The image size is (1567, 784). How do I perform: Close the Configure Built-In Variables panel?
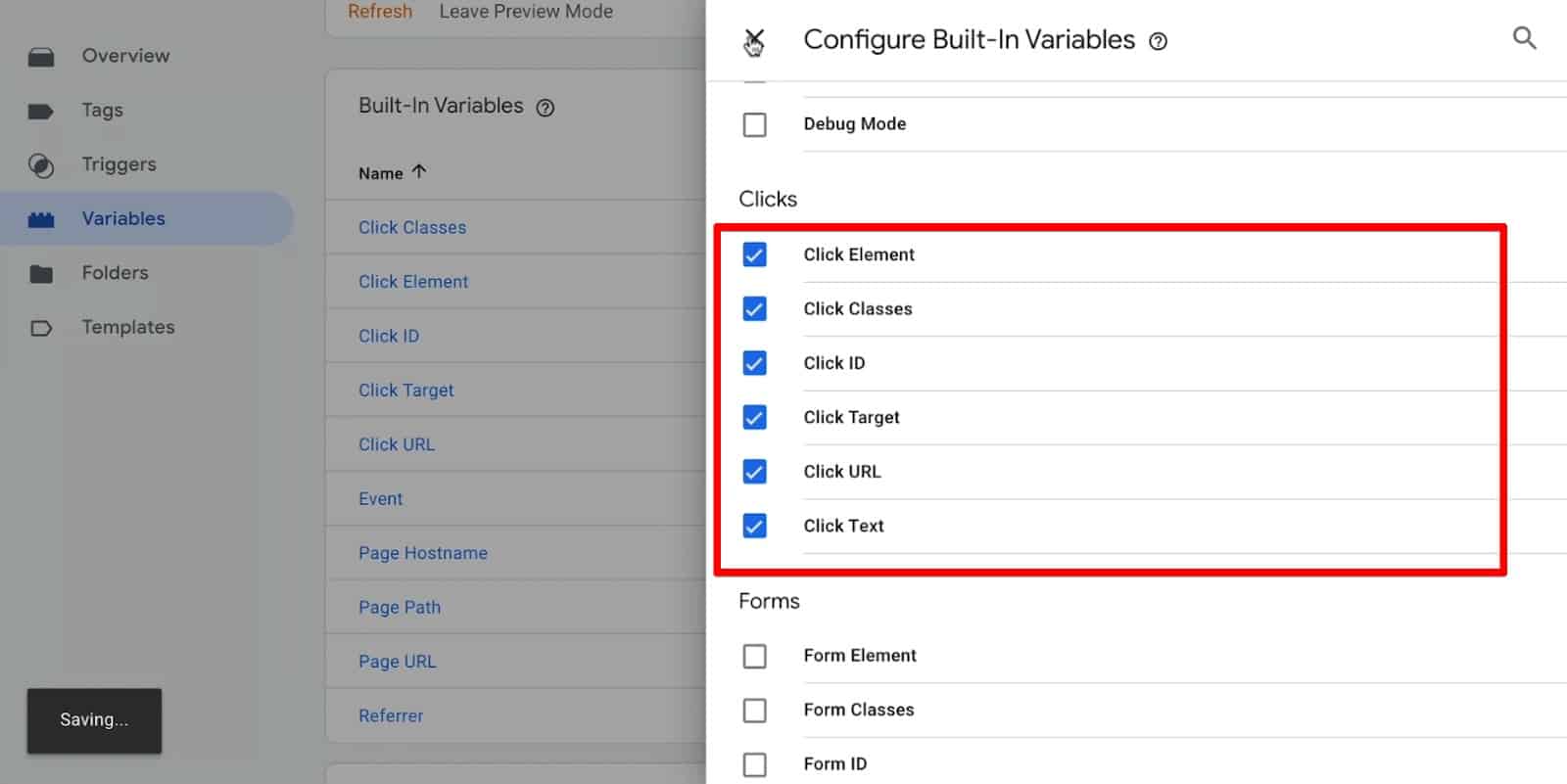tap(753, 40)
